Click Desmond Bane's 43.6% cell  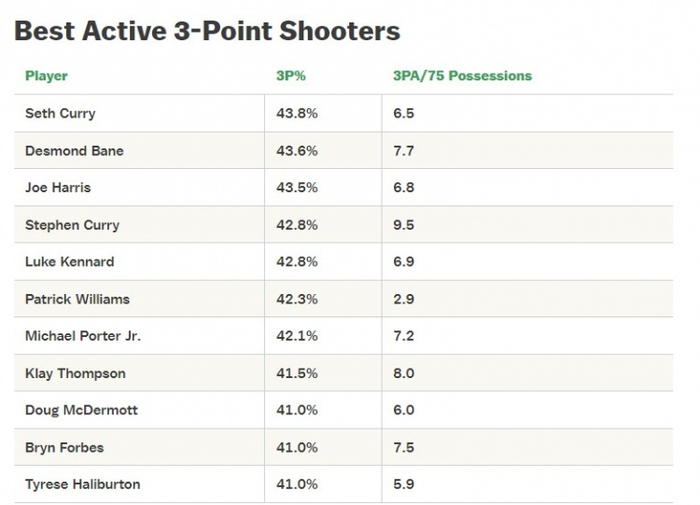(297, 151)
